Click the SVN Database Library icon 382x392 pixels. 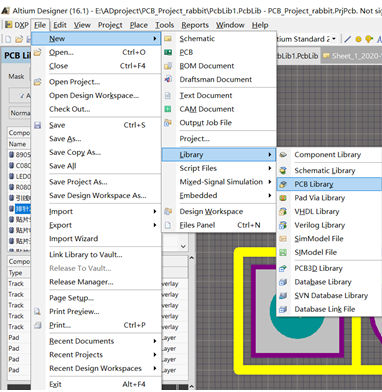point(283,296)
